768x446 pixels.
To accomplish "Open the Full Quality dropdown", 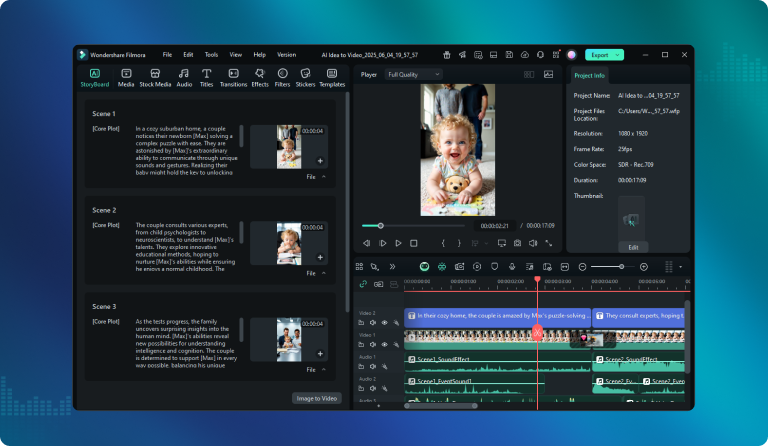I will [x=413, y=74].
